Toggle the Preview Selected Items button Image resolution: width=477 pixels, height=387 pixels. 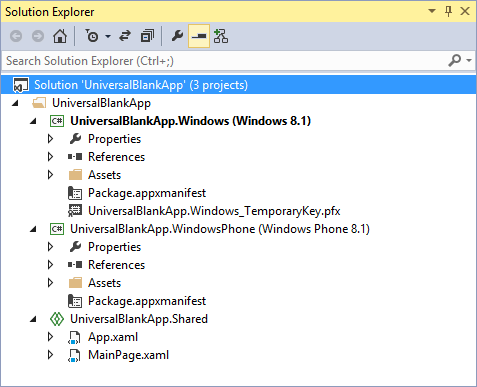click(x=199, y=36)
